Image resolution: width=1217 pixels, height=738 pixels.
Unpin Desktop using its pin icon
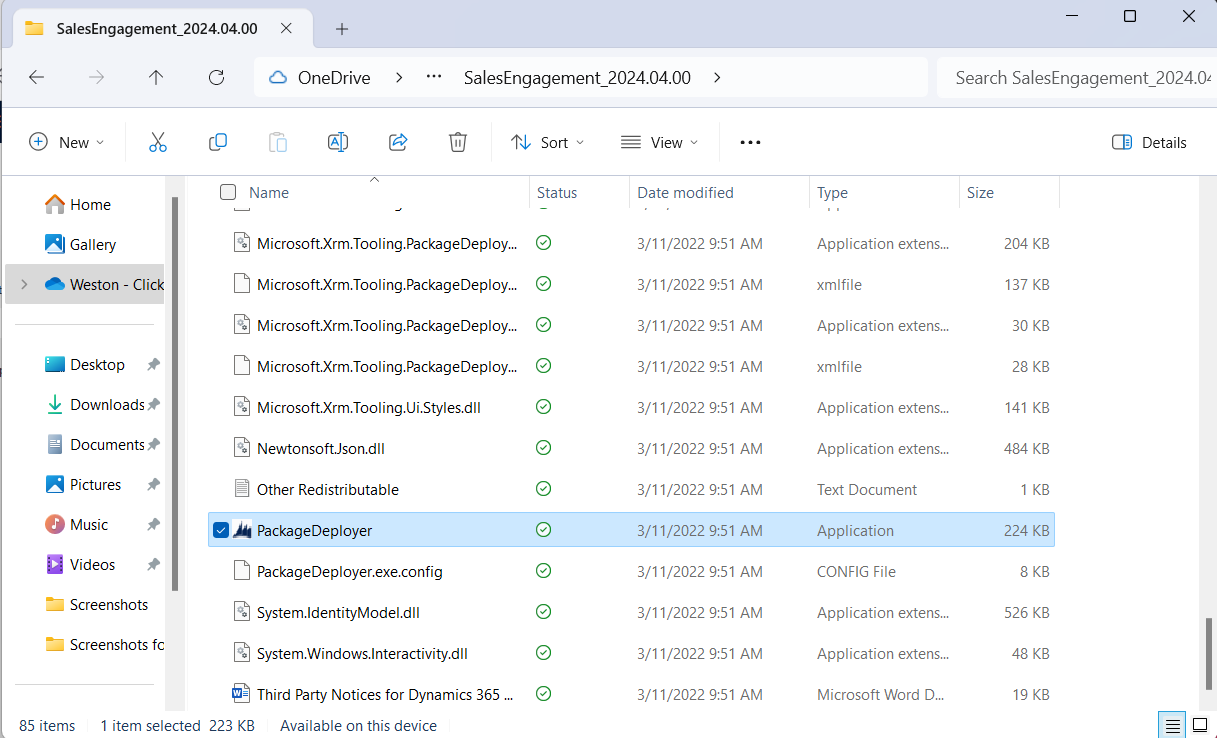pyautogui.click(x=153, y=365)
